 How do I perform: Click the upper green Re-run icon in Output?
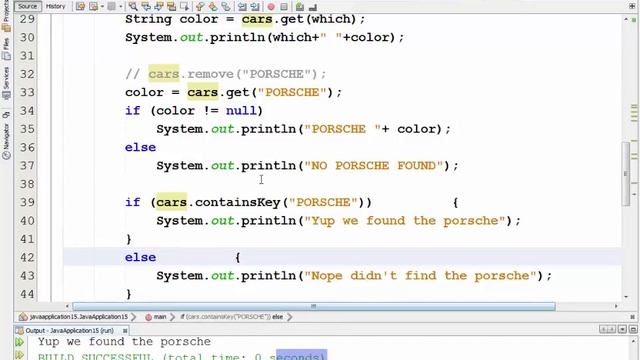[x=19, y=342]
